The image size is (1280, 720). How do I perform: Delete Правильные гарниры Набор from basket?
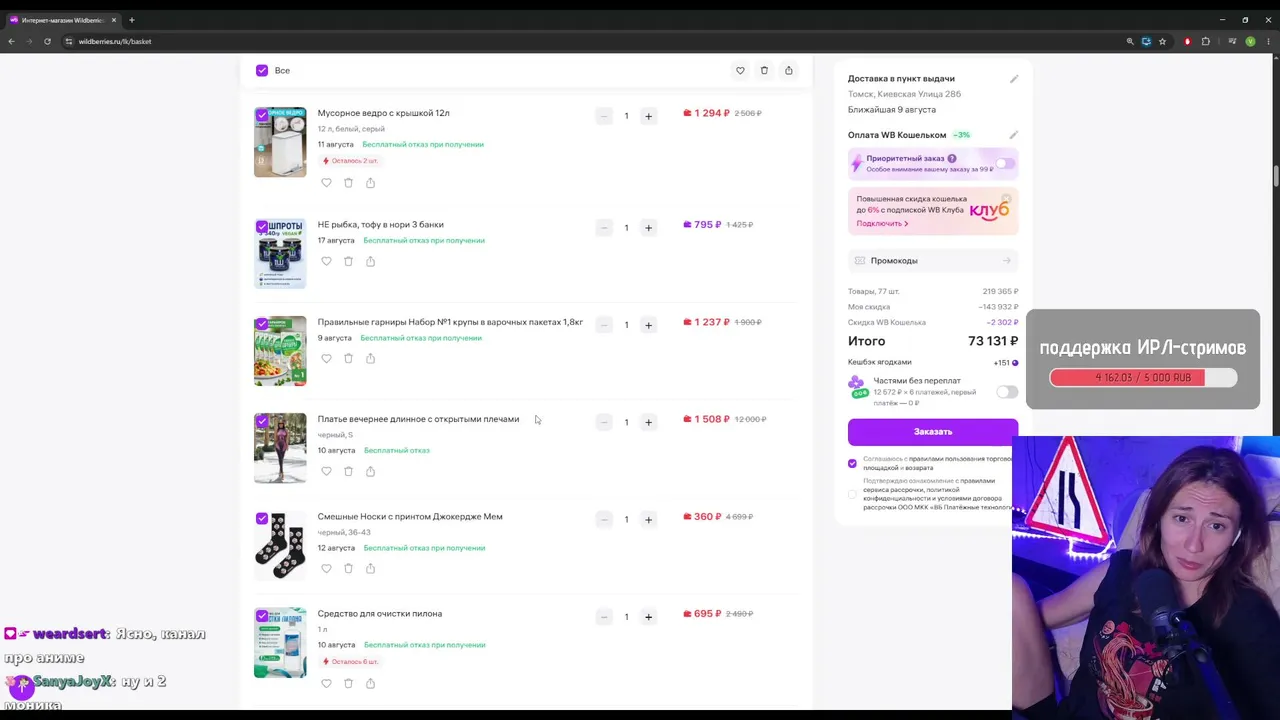coord(348,358)
